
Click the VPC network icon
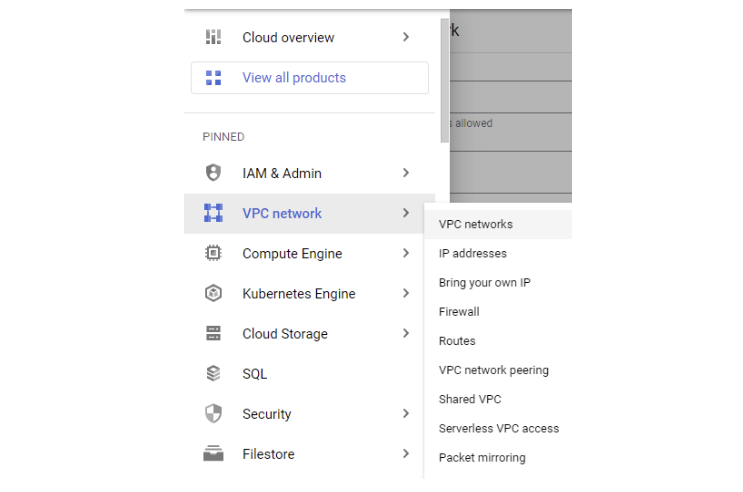click(x=213, y=213)
